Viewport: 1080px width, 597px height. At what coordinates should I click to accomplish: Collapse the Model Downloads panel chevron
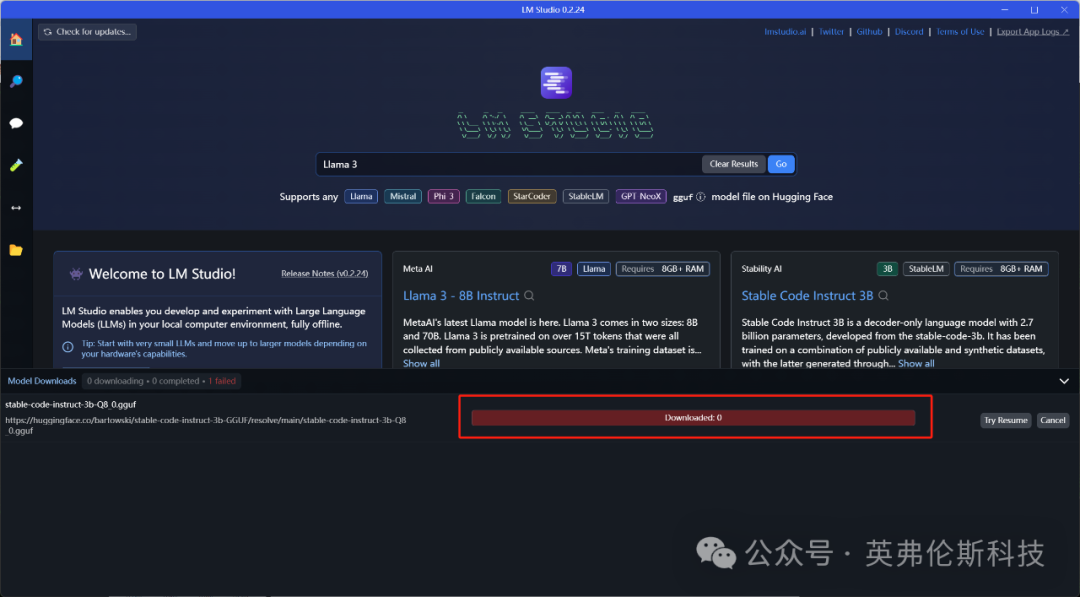tap(1063, 381)
